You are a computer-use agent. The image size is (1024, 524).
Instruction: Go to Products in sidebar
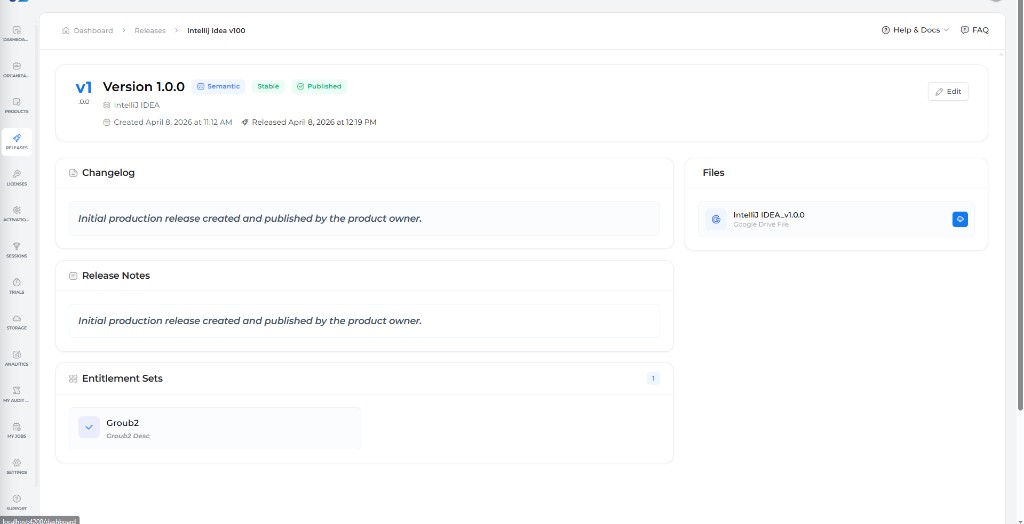pos(17,105)
